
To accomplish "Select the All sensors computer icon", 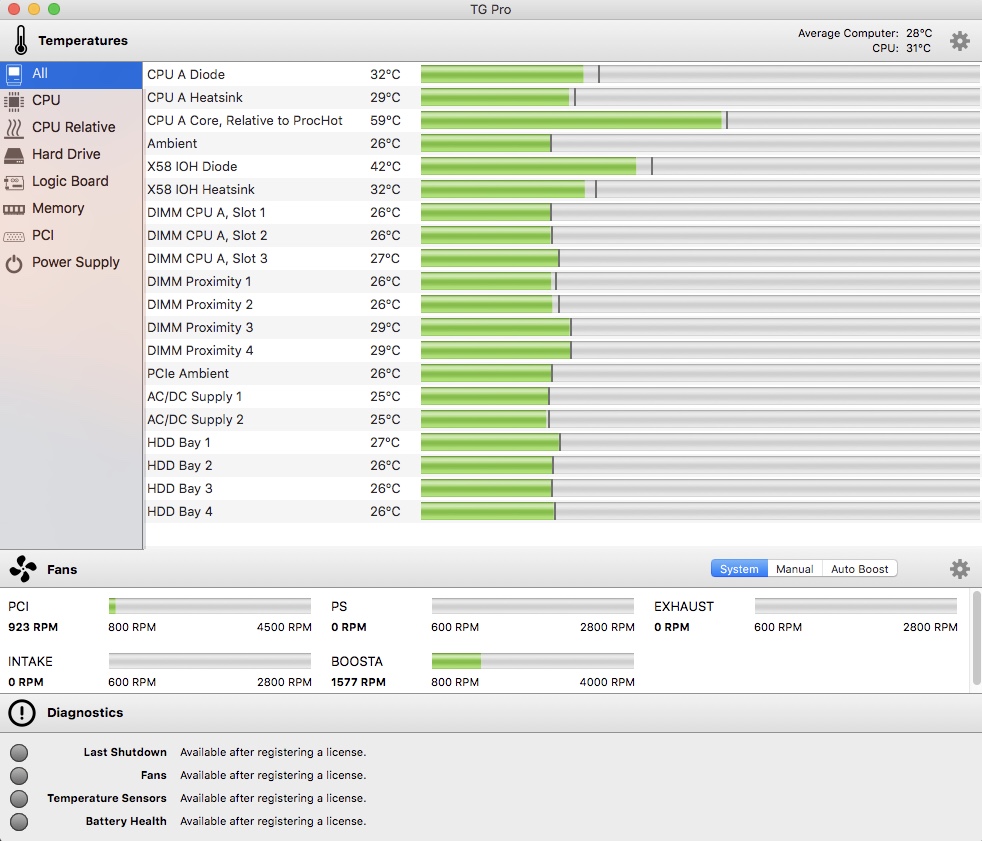I will click(x=14, y=74).
